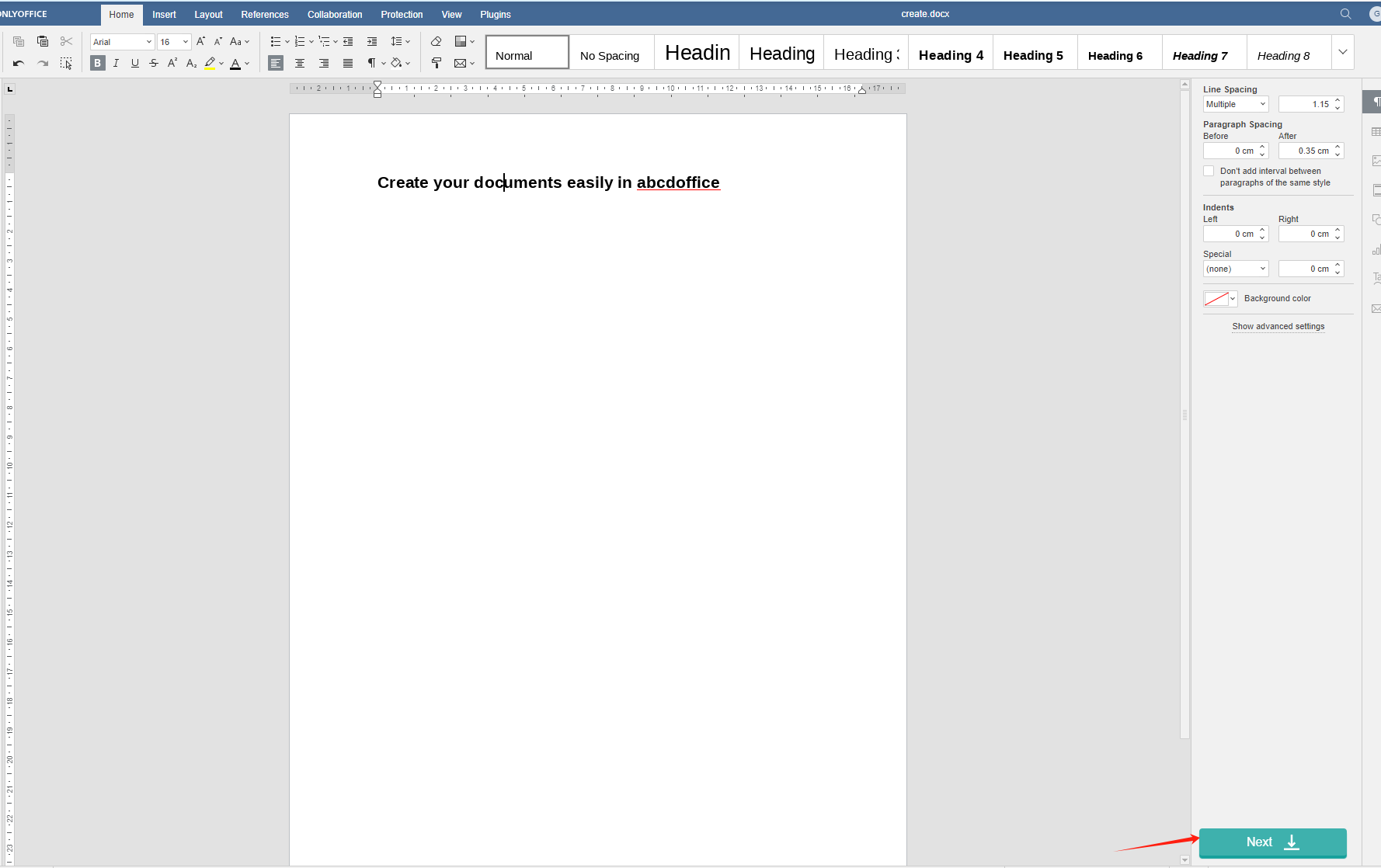This screenshot has width=1381, height=868.
Task: Click the Mail Merge icon in the toolbar
Action: pos(458,63)
